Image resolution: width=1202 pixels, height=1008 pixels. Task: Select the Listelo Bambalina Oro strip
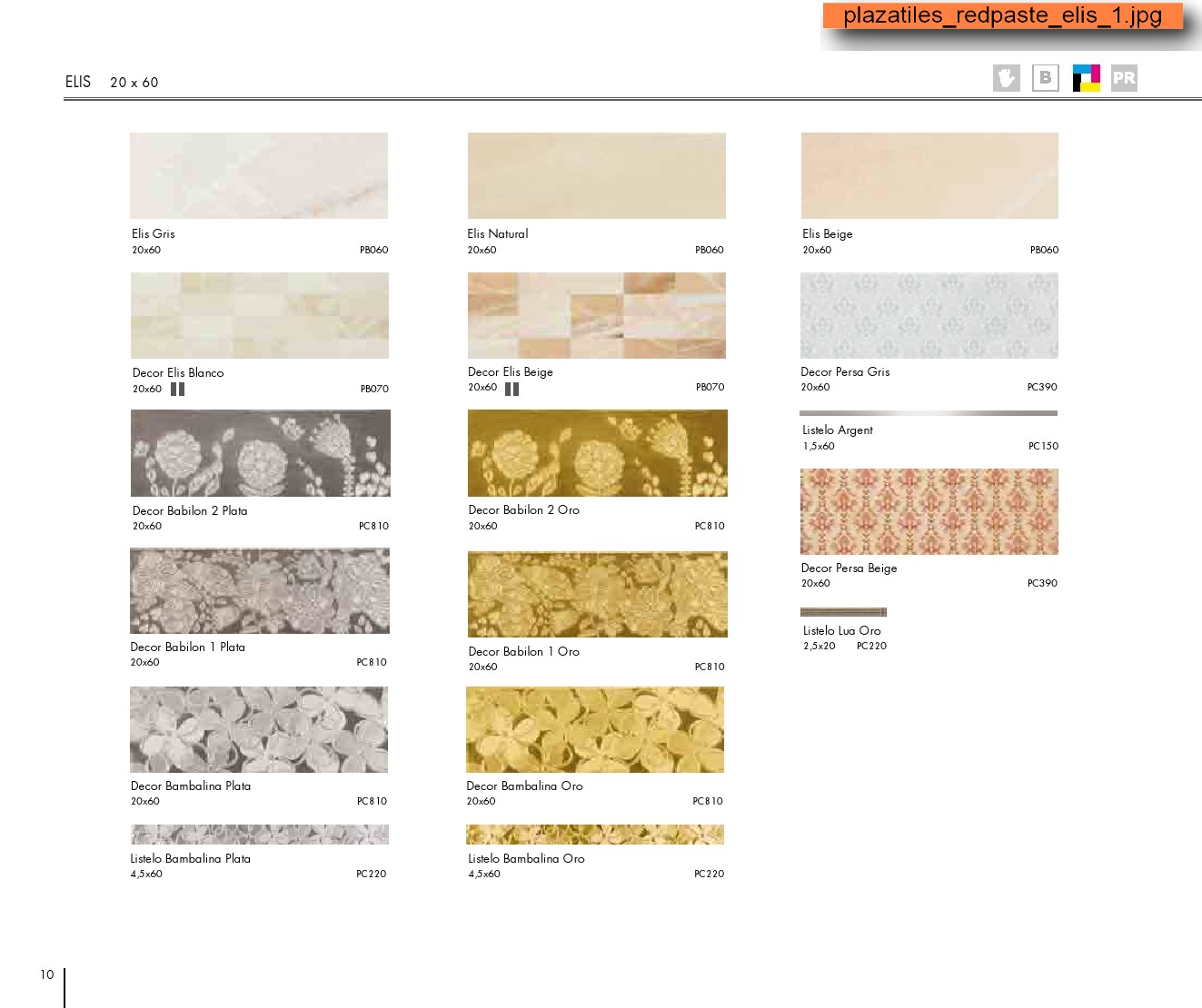click(x=595, y=835)
